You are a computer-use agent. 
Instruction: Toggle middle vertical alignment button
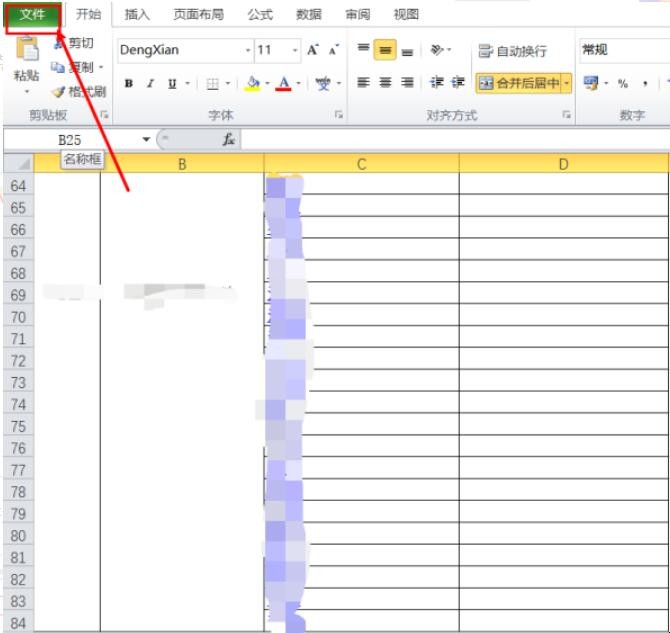(385, 50)
